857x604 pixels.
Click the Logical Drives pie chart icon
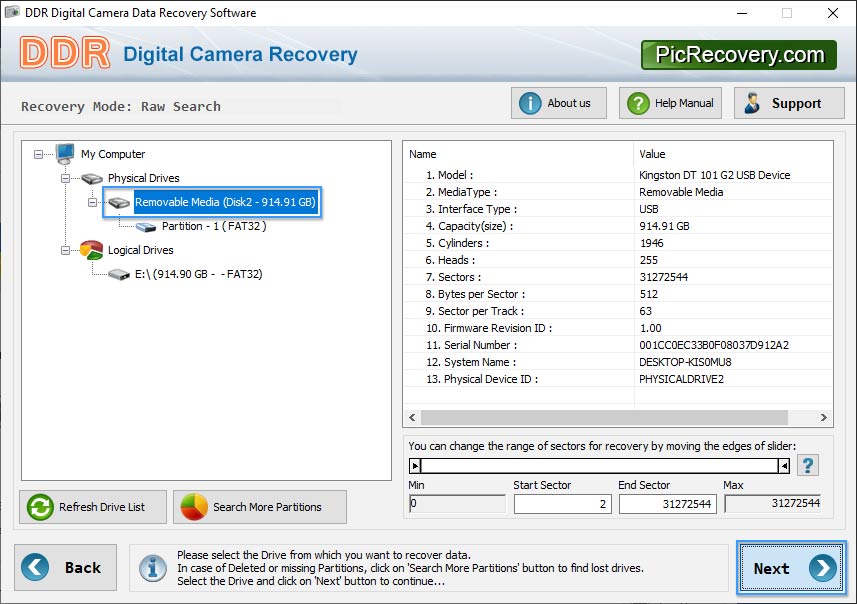click(91, 250)
